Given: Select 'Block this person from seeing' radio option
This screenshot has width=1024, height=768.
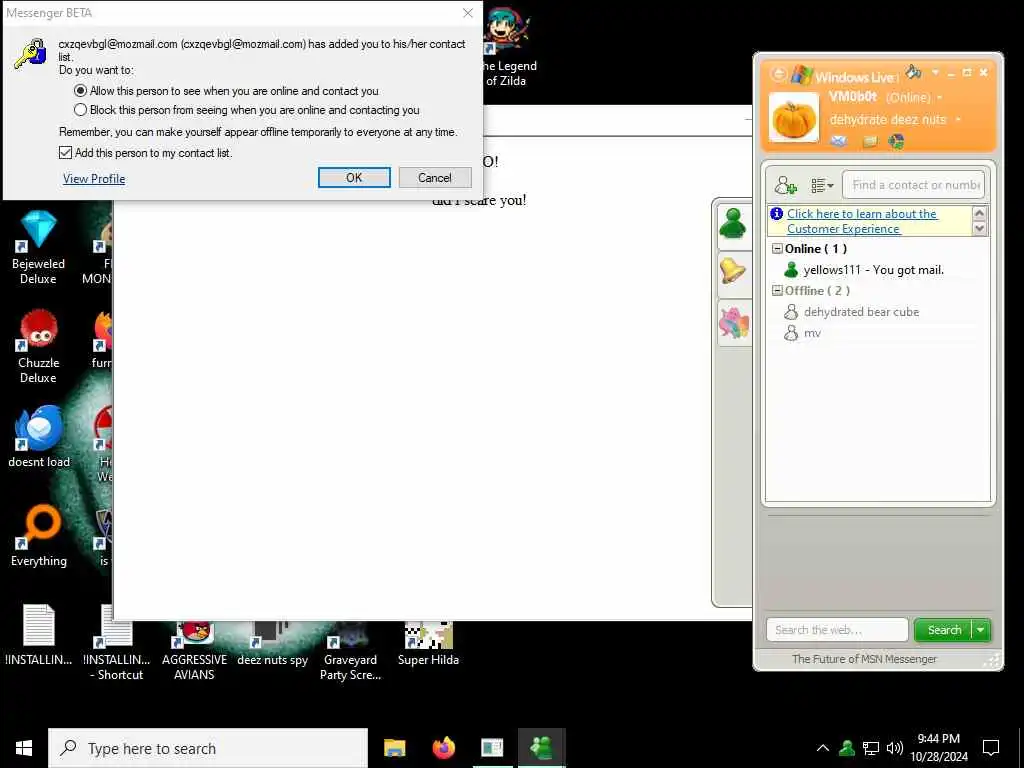Looking at the screenshot, I should [80, 110].
